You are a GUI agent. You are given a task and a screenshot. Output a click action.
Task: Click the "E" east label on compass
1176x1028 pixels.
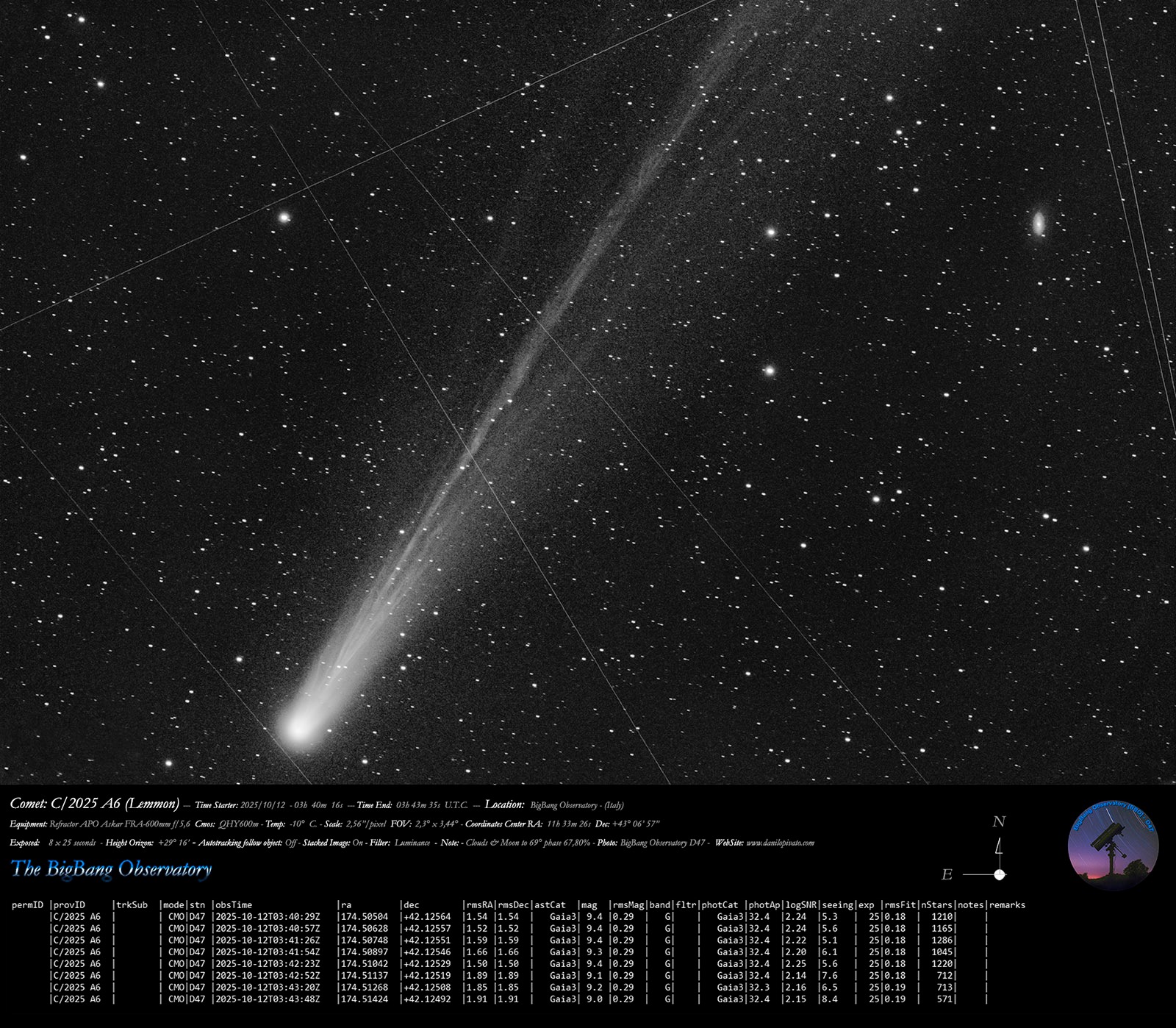pos(947,874)
